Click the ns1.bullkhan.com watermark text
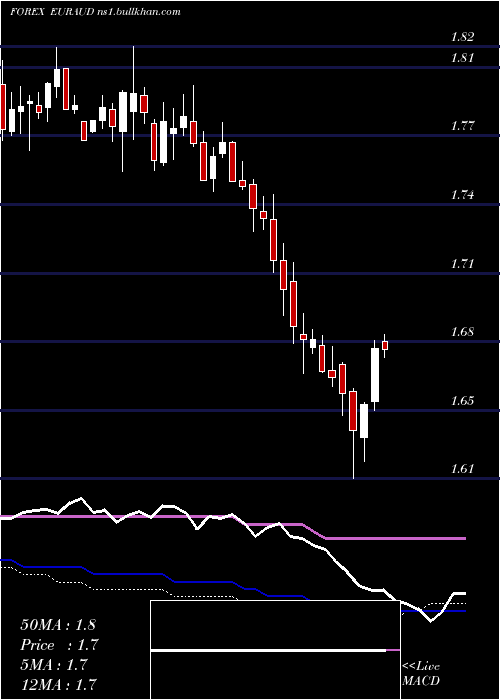 (x=139, y=12)
